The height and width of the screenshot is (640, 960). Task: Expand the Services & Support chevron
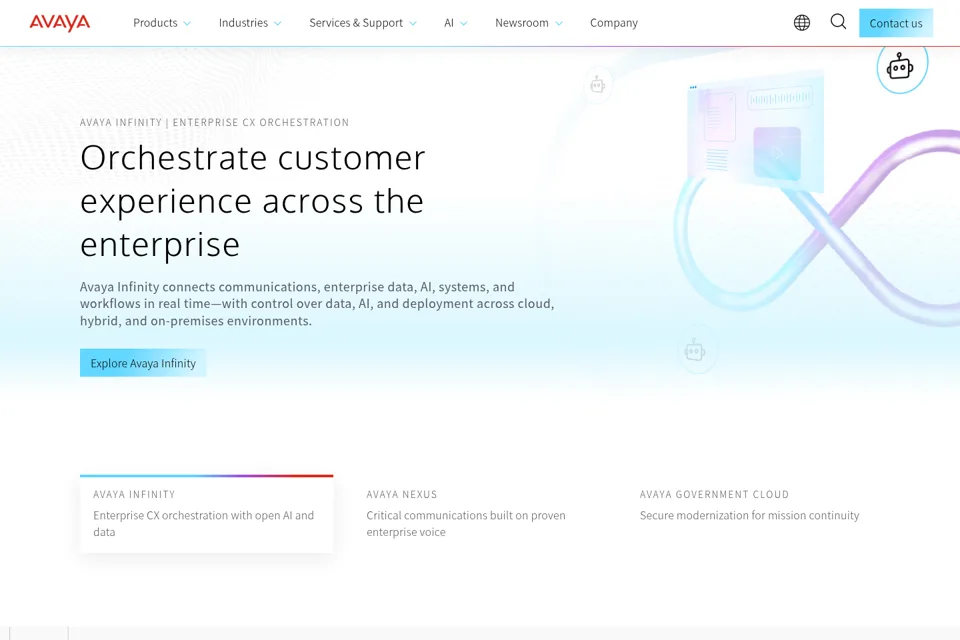tap(413, 23)
